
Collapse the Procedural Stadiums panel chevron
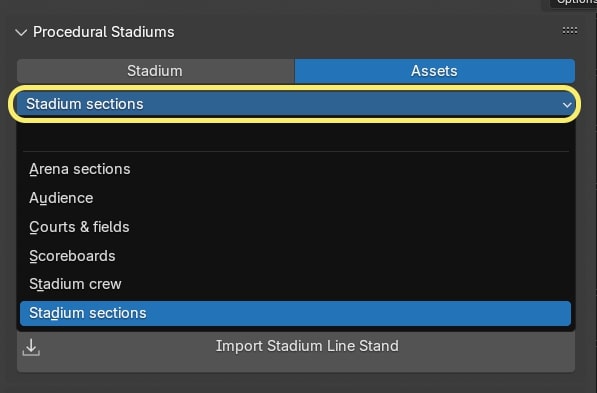pos(21,33)
